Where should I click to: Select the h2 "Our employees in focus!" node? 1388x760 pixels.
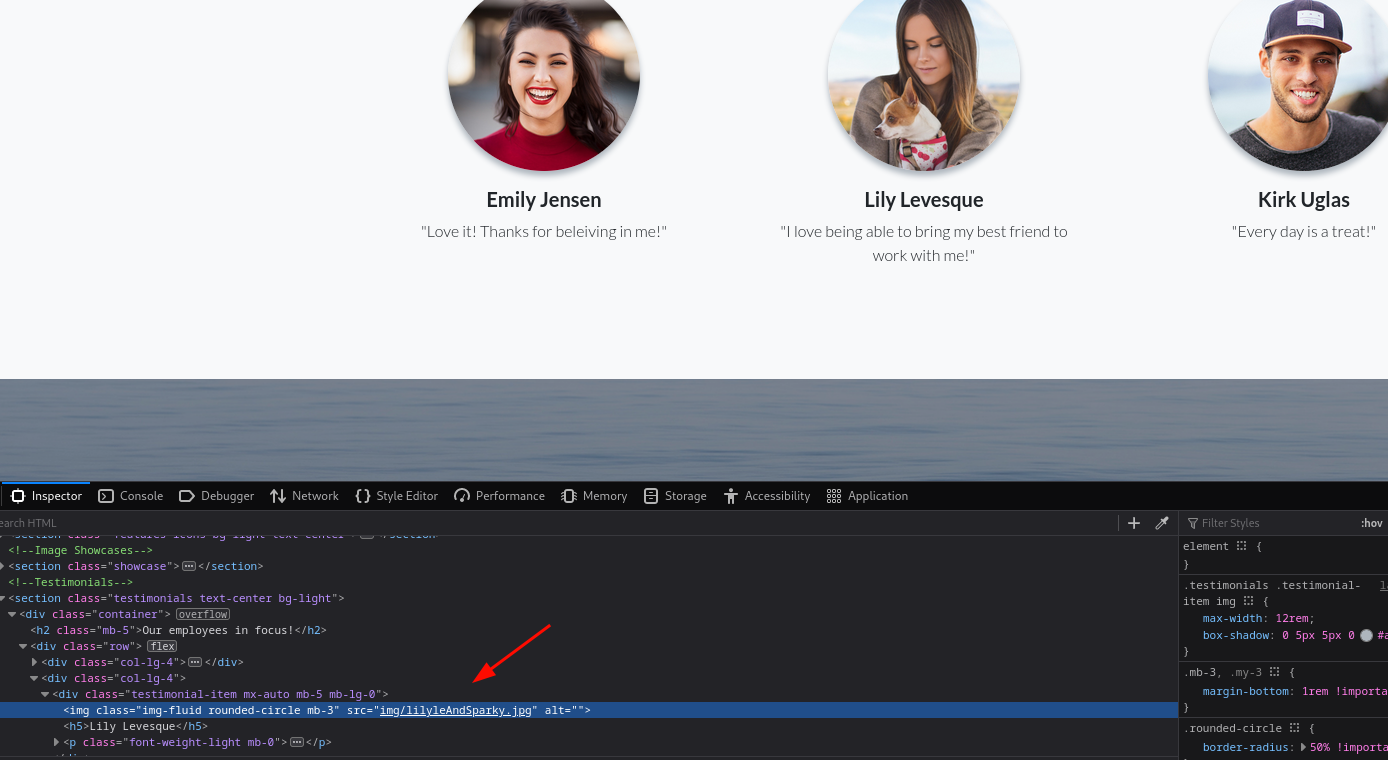click(x=179, y=630)
